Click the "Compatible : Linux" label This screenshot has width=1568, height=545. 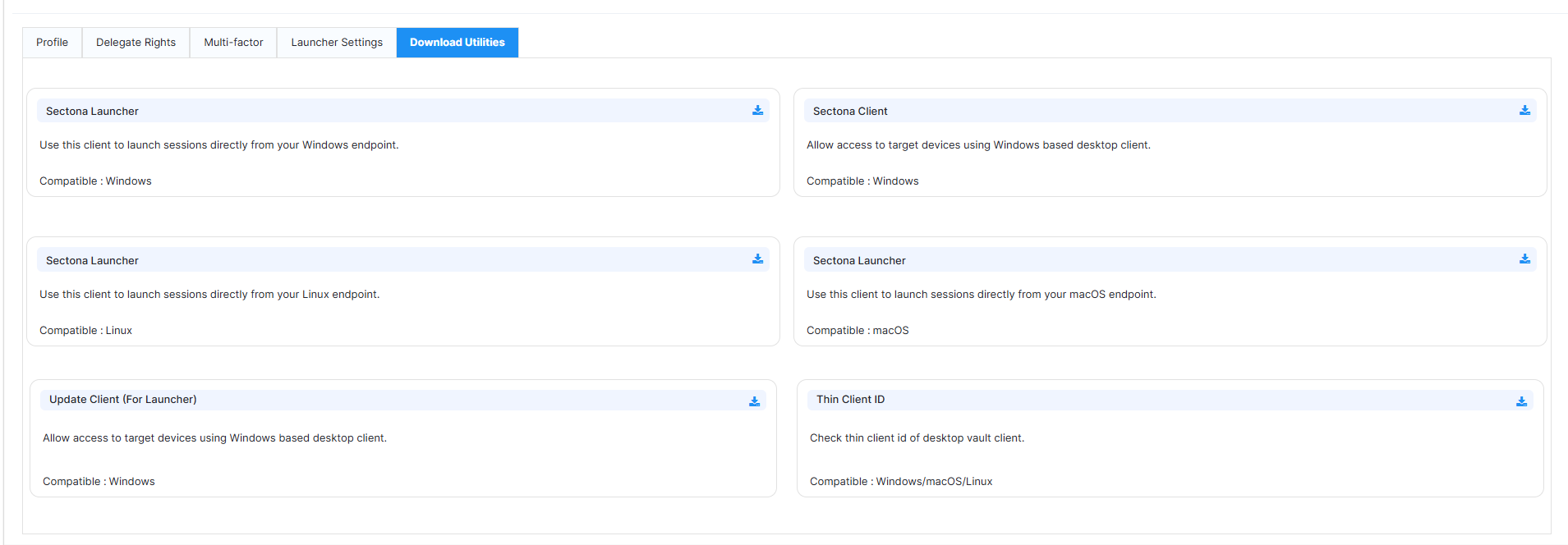click(x=85, y=331)
